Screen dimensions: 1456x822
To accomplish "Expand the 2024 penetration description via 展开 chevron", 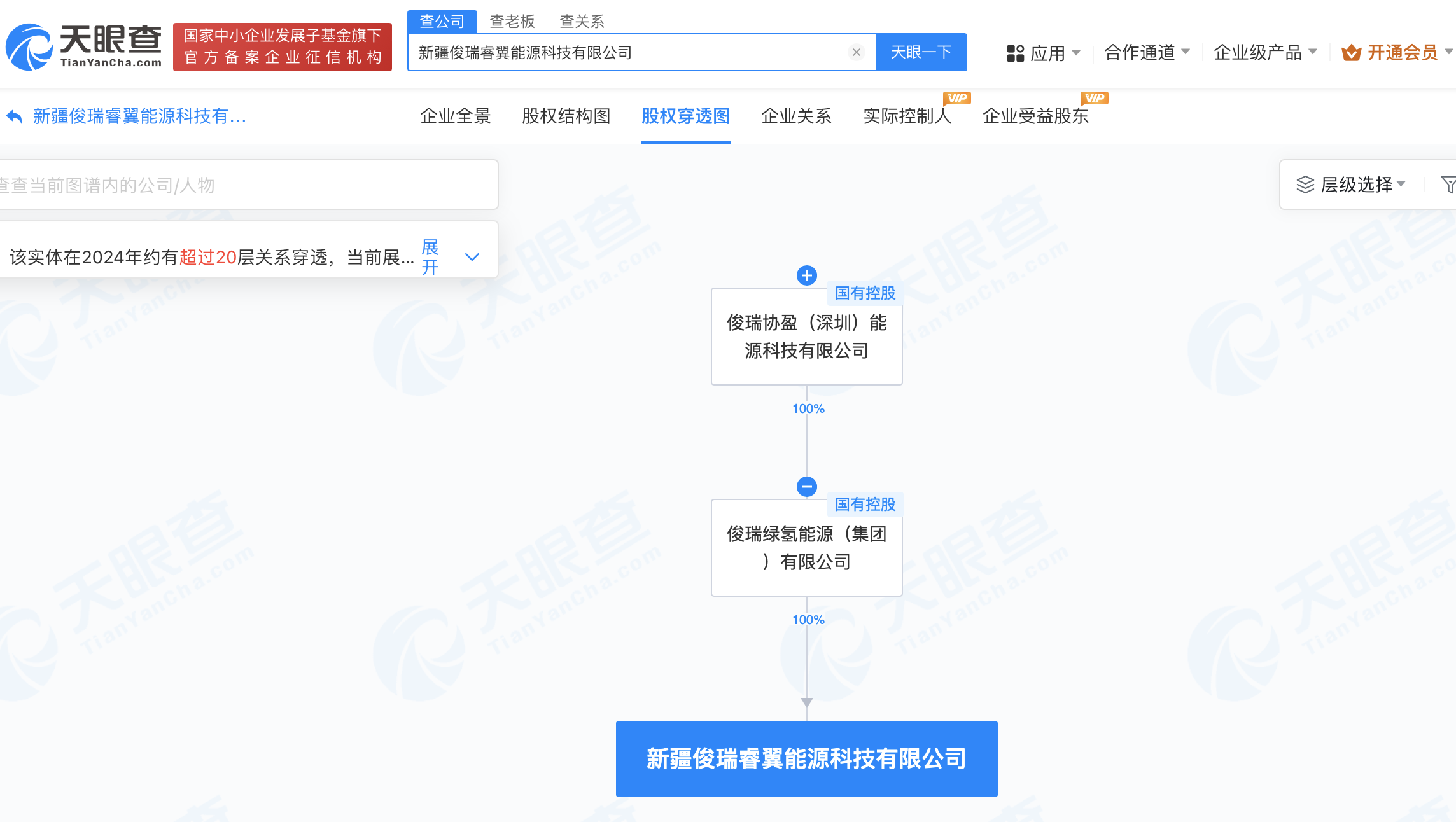I will 471,256.
